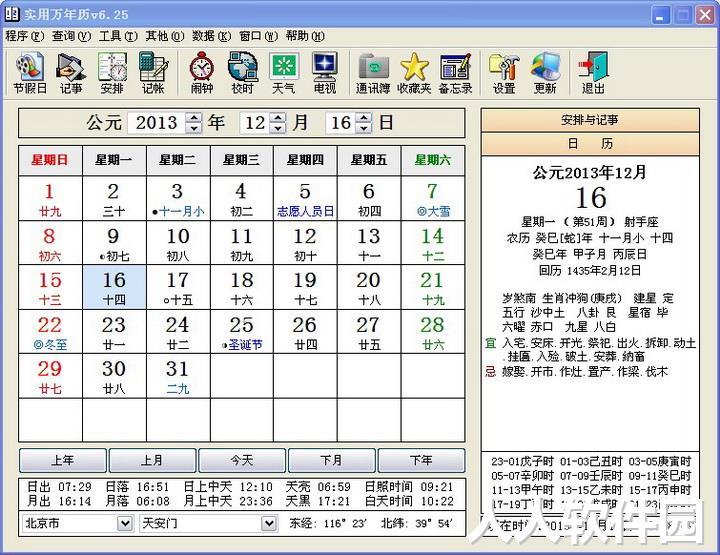Select December 1 廿九 cell
Viewport: 720px width, 555px height.
pyautogui.click(x=50, y=198)
